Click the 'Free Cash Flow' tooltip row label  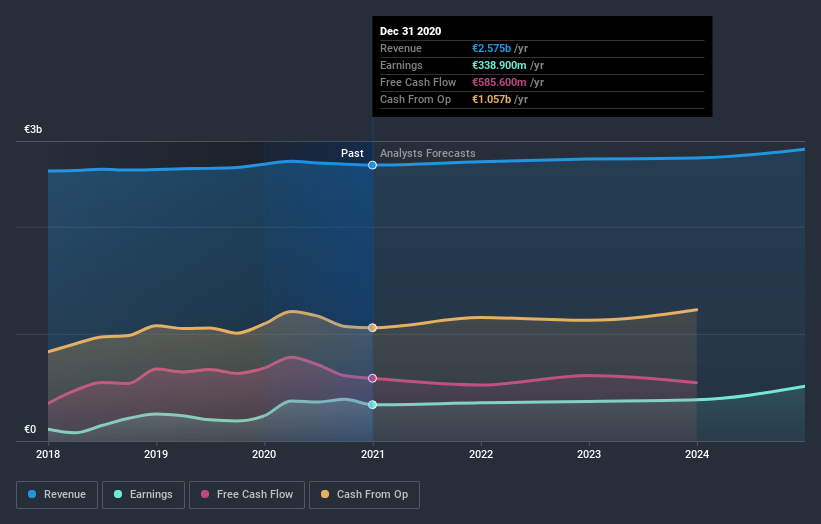tap(418, 82)
